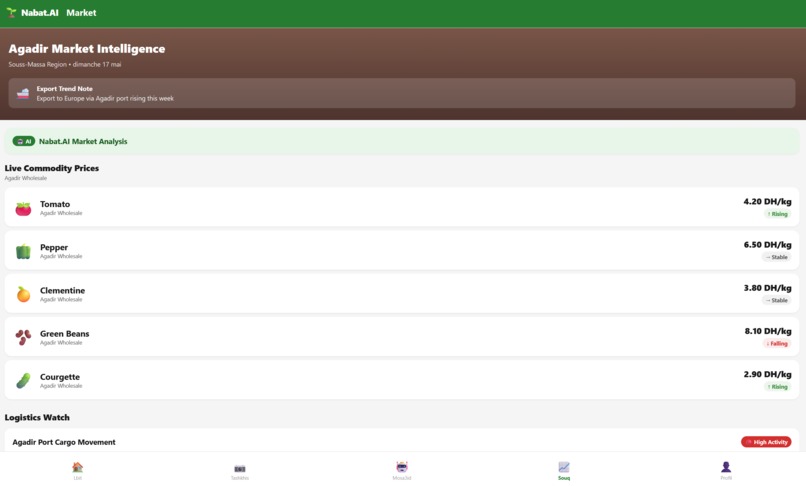Click the Nabat.AI sprout logo icon
Screen dimensions: 806x486
tap(11, 13)
